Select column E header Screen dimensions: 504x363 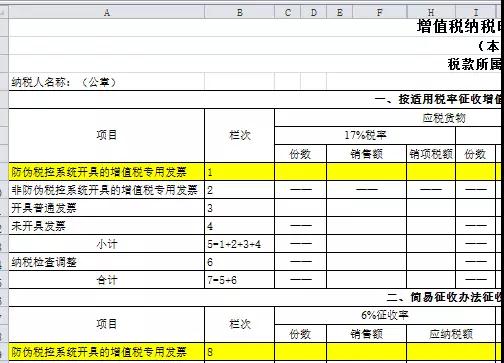coord(339,12)
